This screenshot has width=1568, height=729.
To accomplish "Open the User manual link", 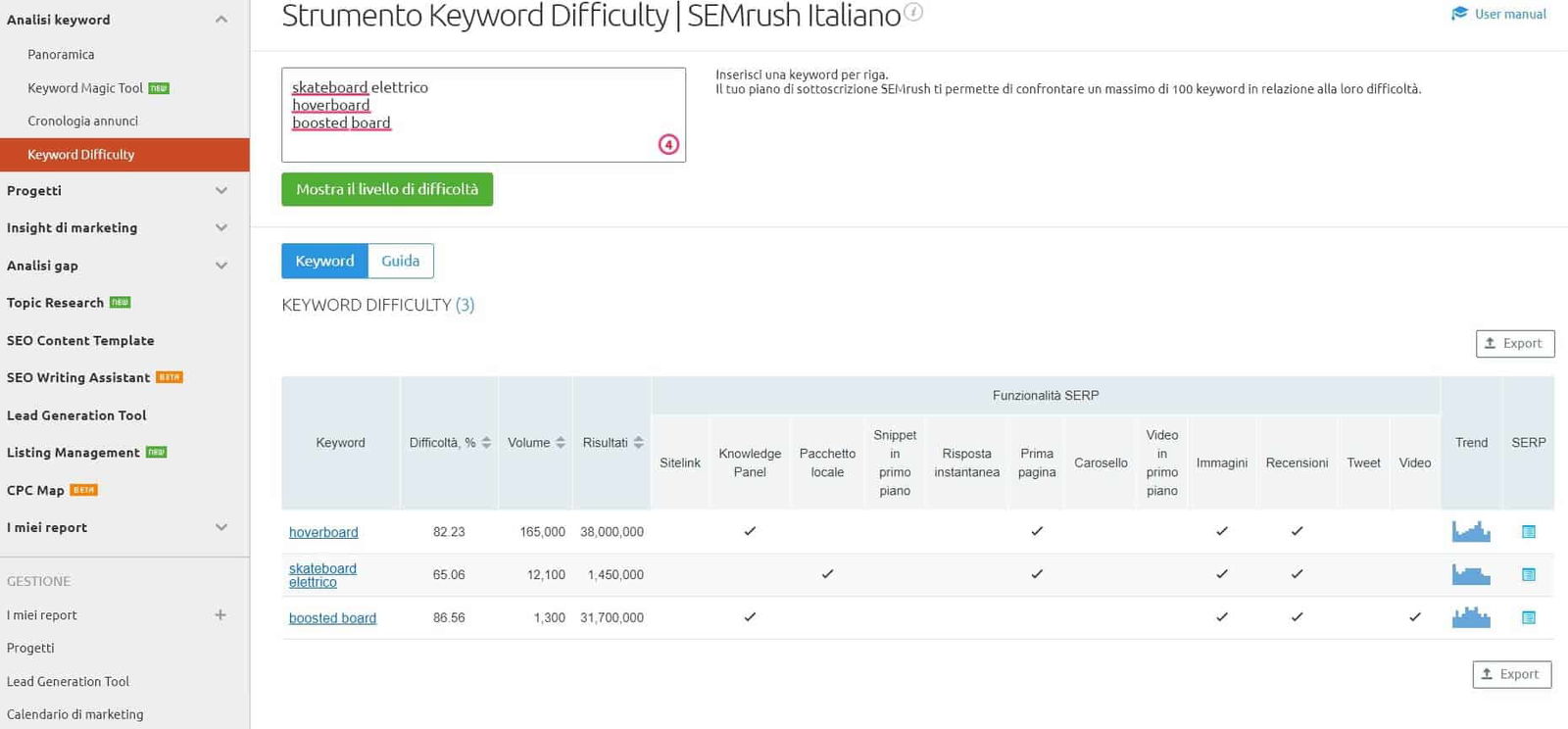I will (1510, 14).
